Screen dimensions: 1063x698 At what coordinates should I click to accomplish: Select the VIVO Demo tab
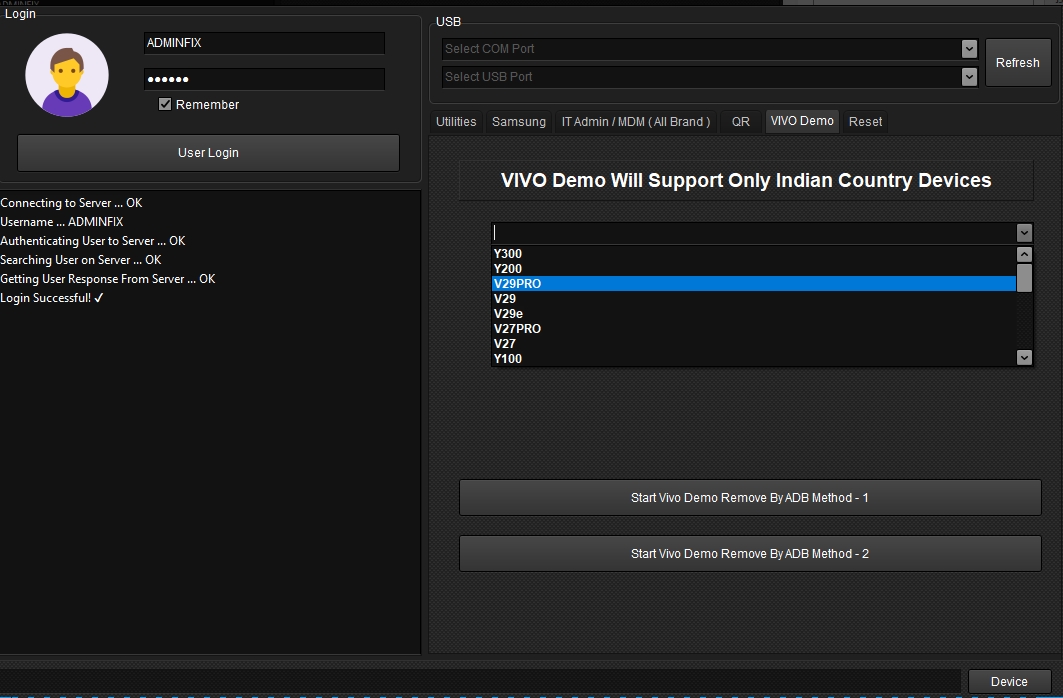[x=802, y=121]
